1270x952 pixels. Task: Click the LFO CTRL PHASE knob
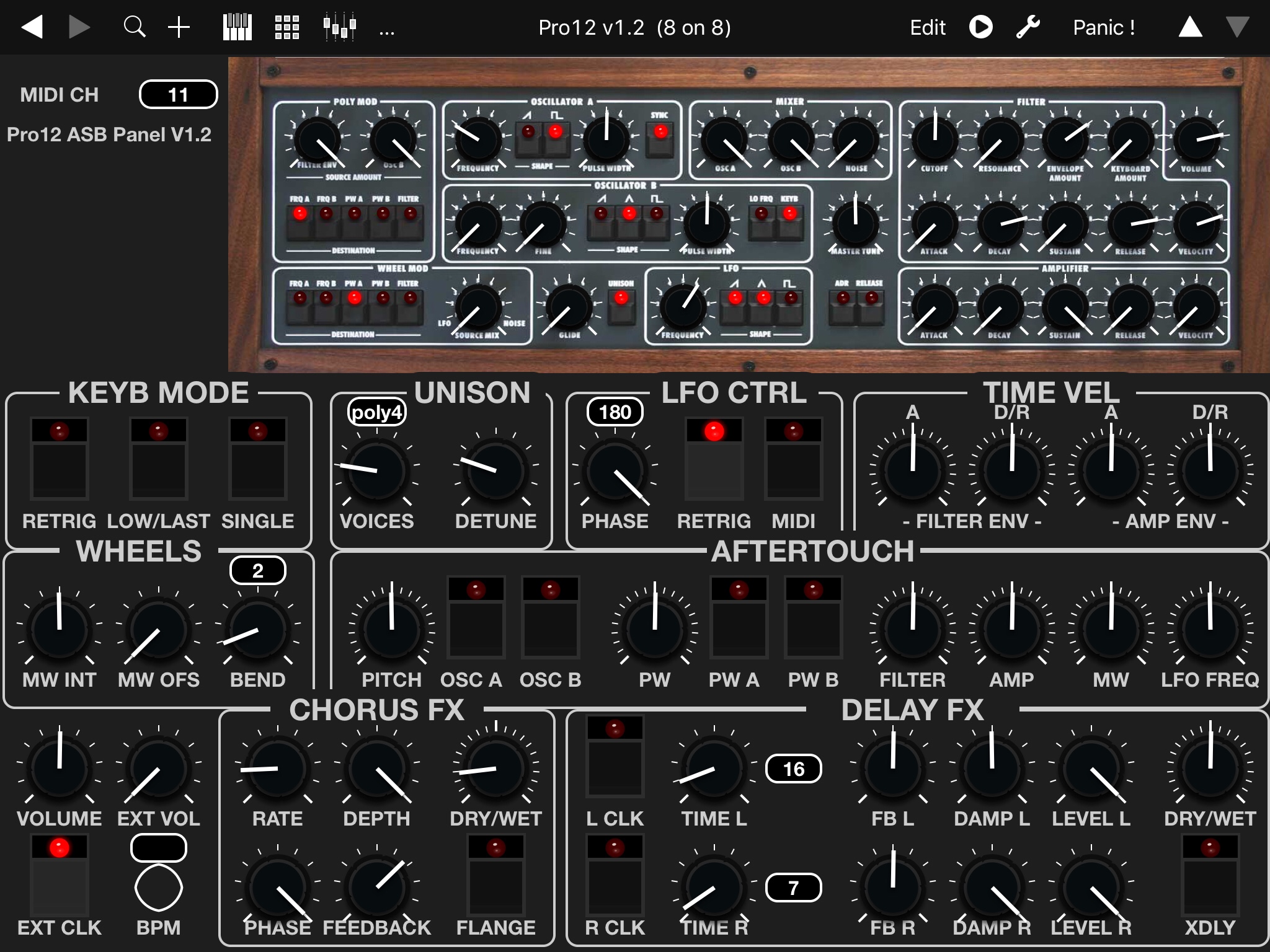click(615, 471)
